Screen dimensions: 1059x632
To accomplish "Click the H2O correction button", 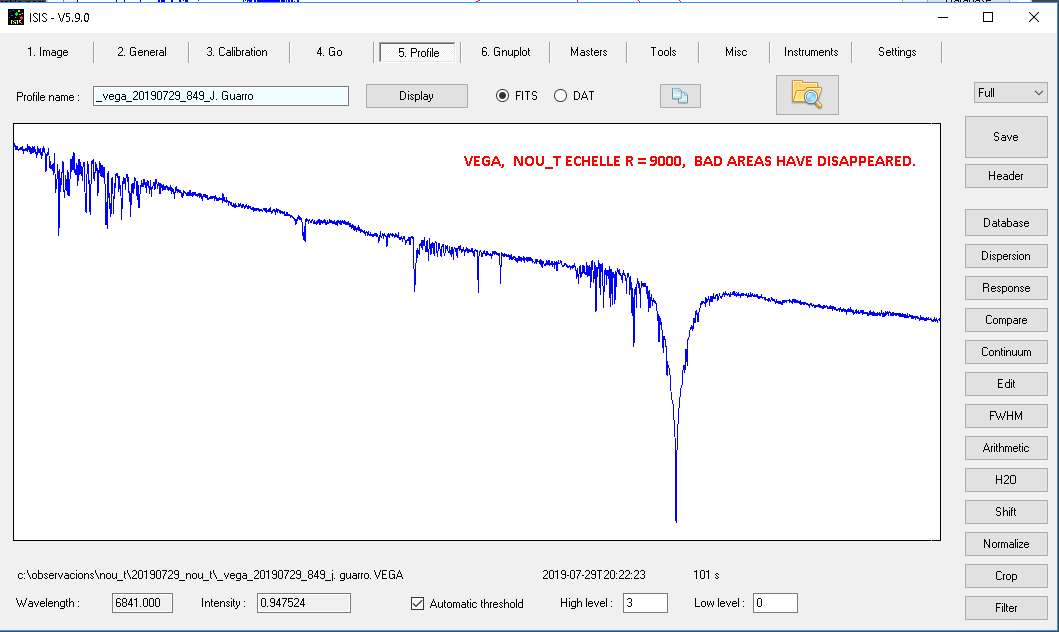I will pyautogui.click(x=1005, y=480).
